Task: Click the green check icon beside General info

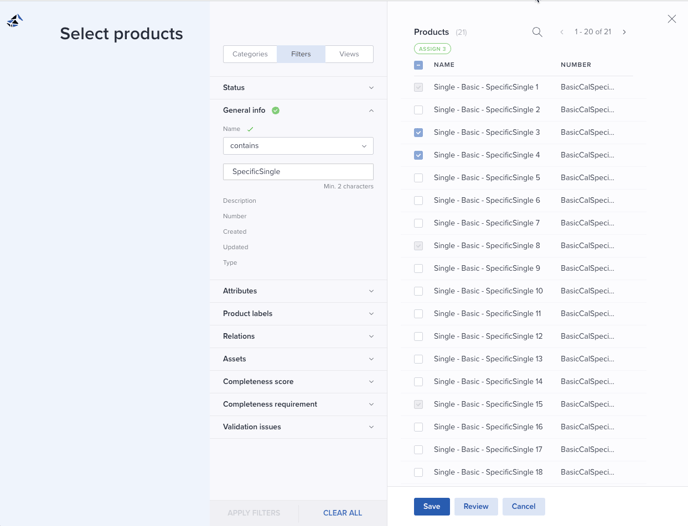Action: click(276, 110)
